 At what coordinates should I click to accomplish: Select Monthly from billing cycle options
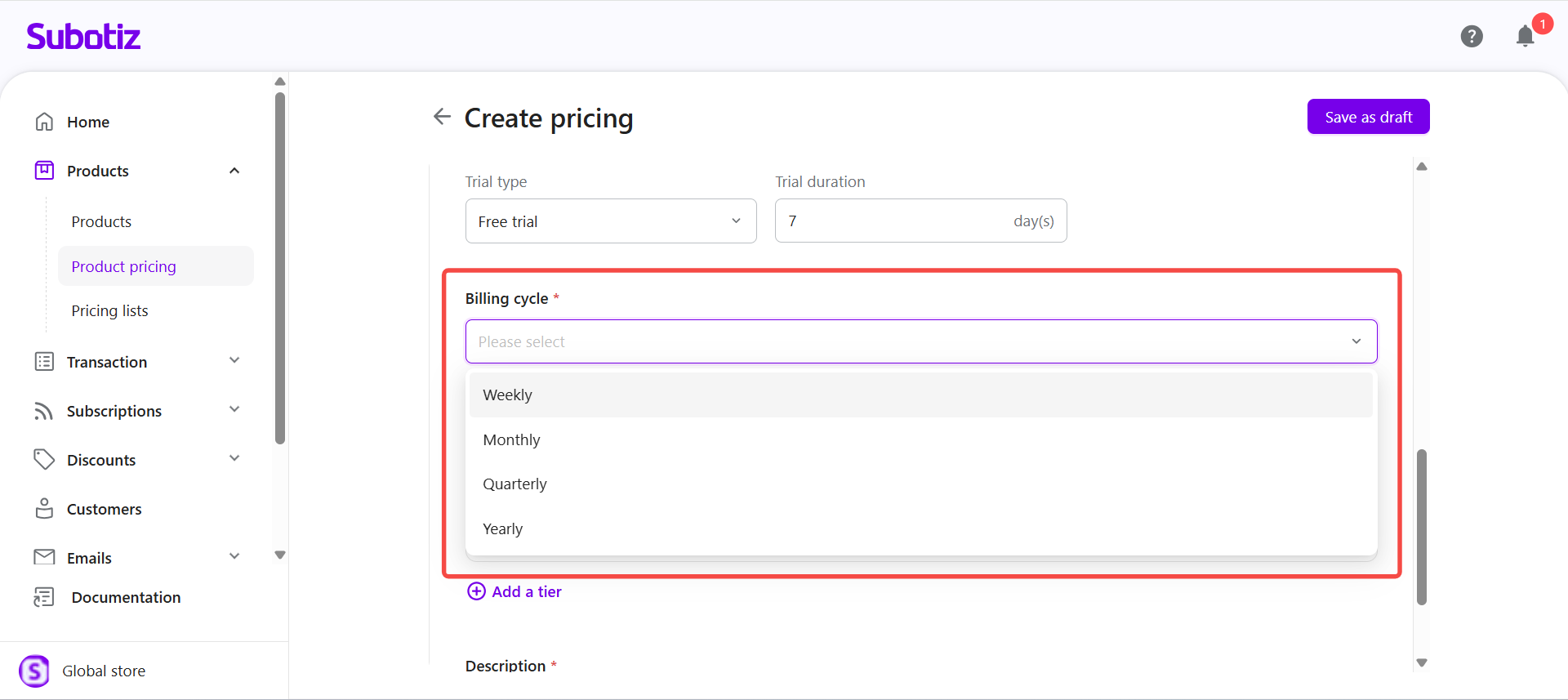pyautogui.click(x=512, y=439)
